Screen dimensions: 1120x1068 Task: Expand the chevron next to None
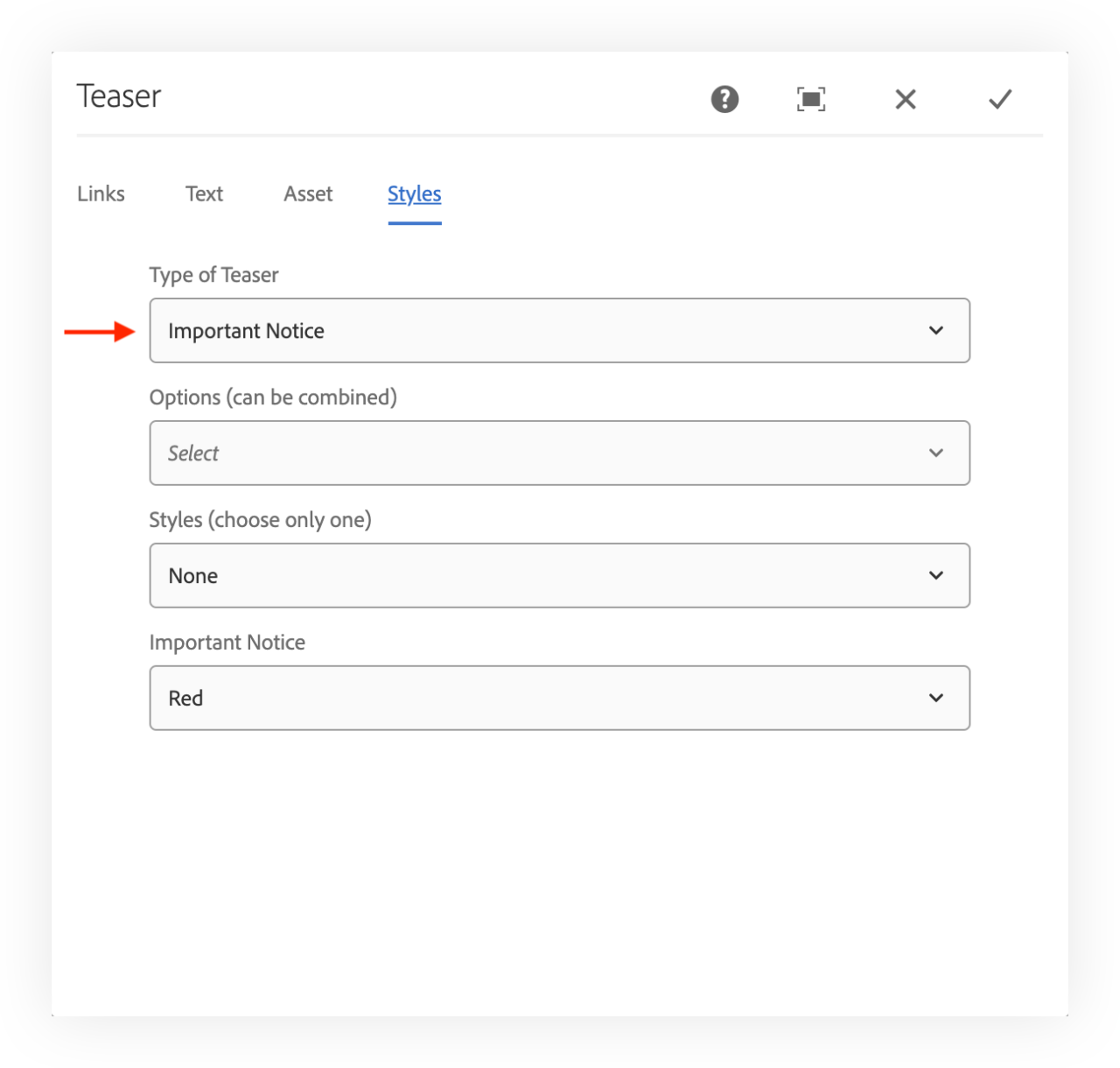click(936, 575)
